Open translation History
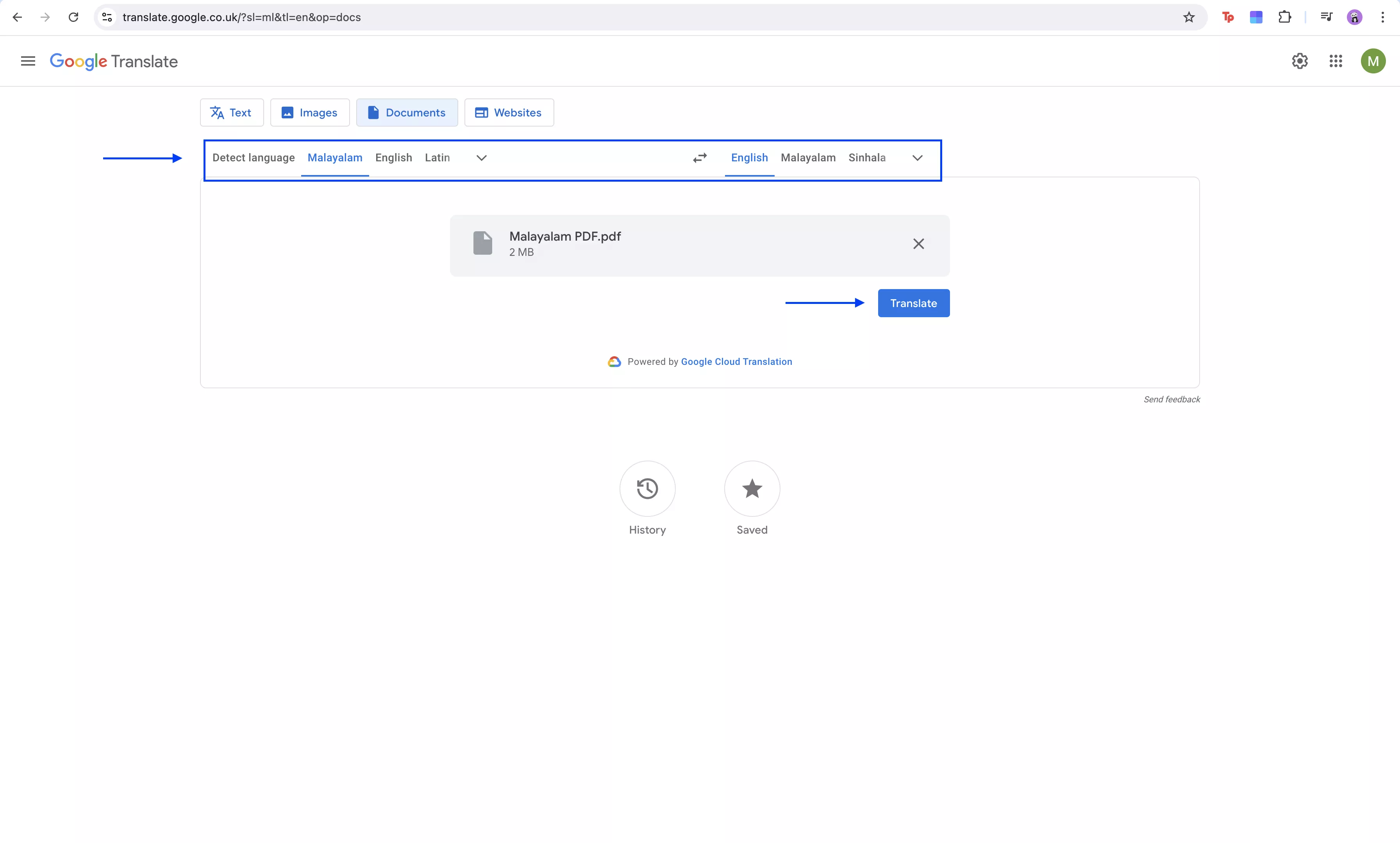Screen dimensions: 1400x843 [647, 489]
